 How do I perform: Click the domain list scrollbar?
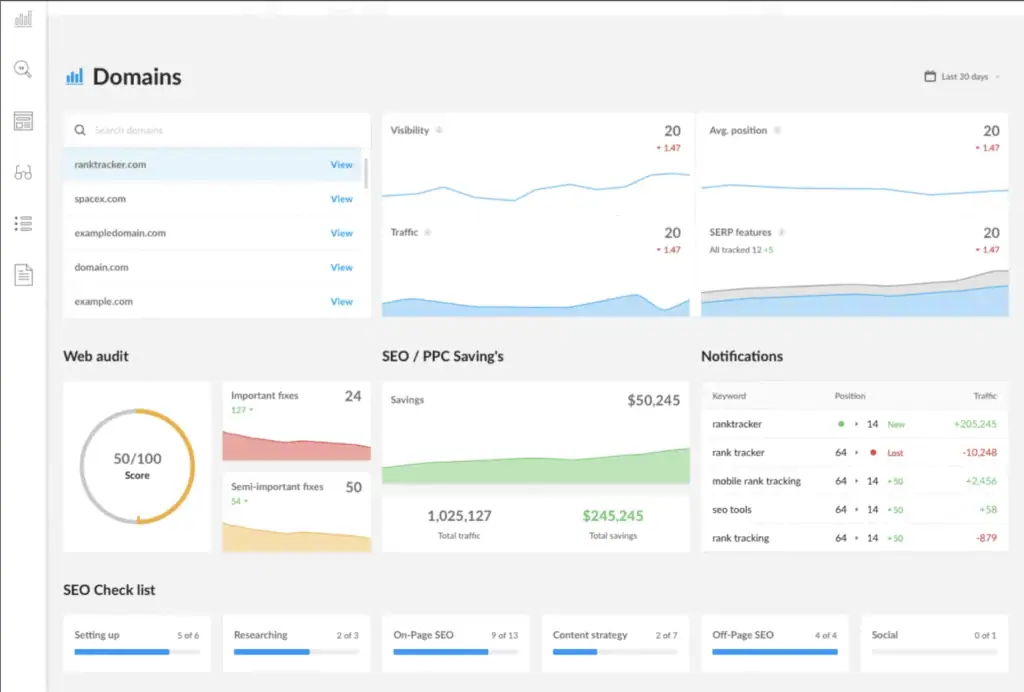pos(365,173)
